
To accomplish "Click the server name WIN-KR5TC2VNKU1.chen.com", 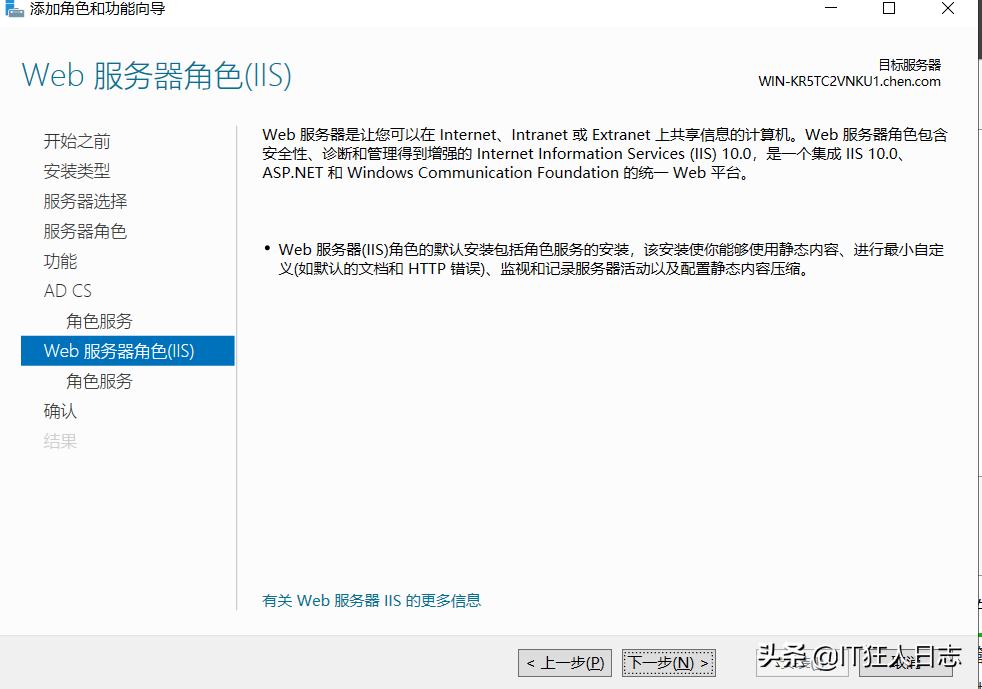I will [x=849, y=81].
